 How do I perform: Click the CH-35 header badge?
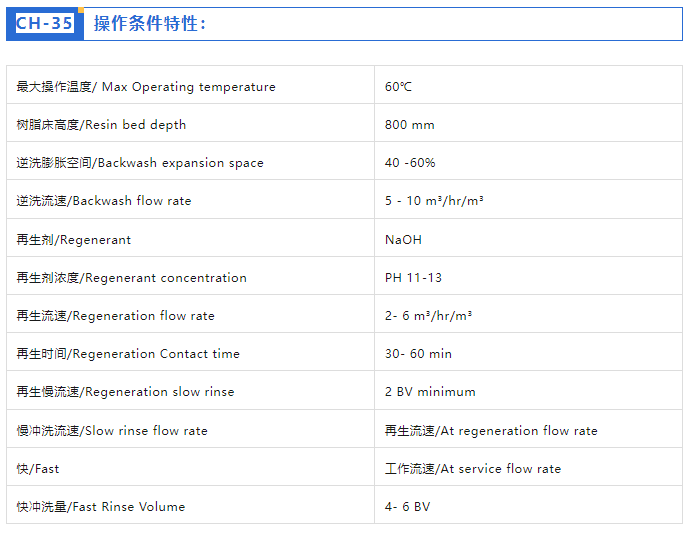(x=45, y=23)
